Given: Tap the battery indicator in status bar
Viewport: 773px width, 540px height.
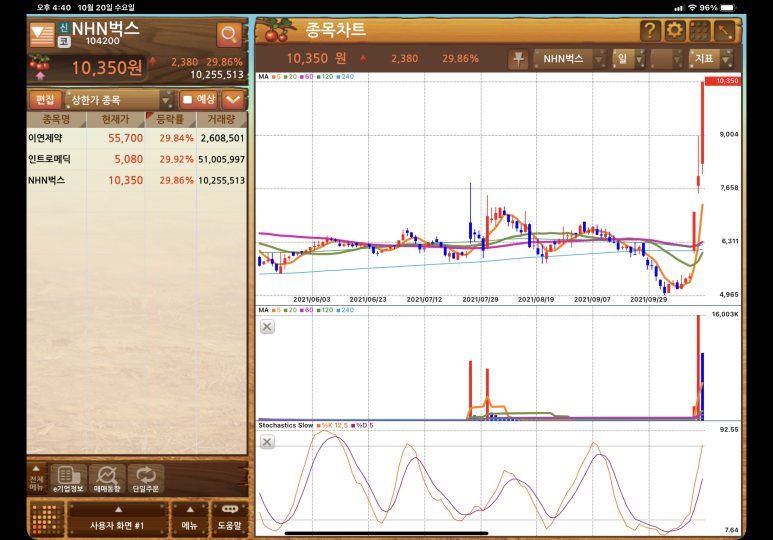Looking at the screenshot, I should tap(728, 7).
